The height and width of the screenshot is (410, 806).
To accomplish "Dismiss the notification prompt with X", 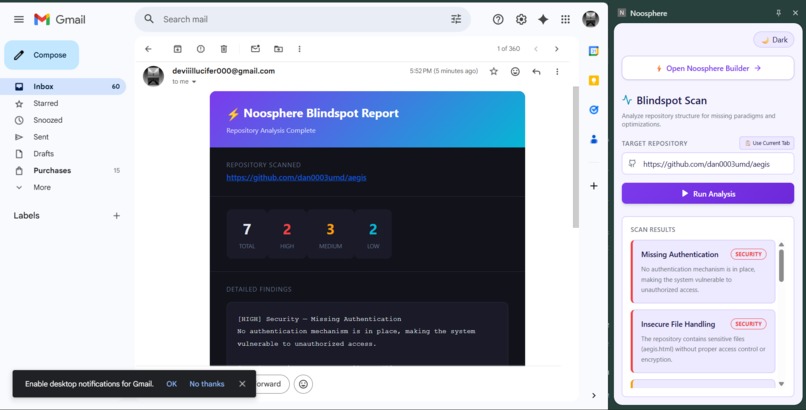I will [242, 384].
